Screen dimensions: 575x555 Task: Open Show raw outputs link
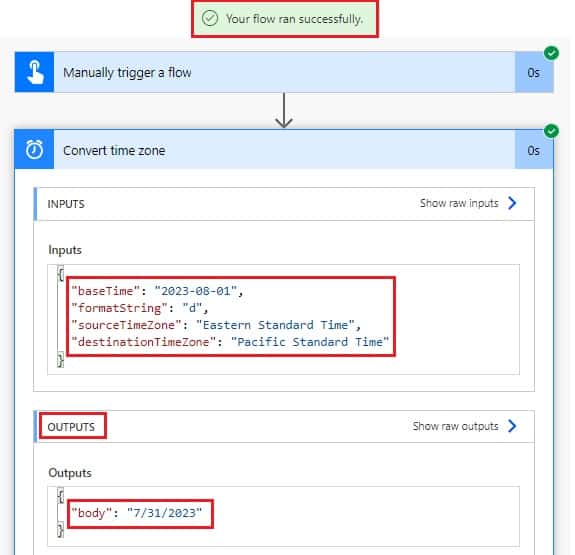455,426
